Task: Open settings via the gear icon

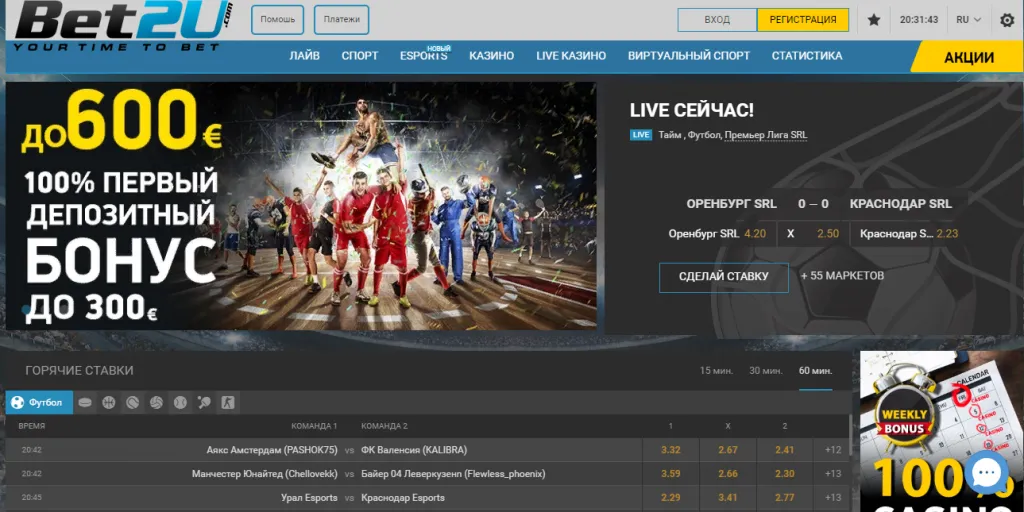Action: click(1007, 20)
